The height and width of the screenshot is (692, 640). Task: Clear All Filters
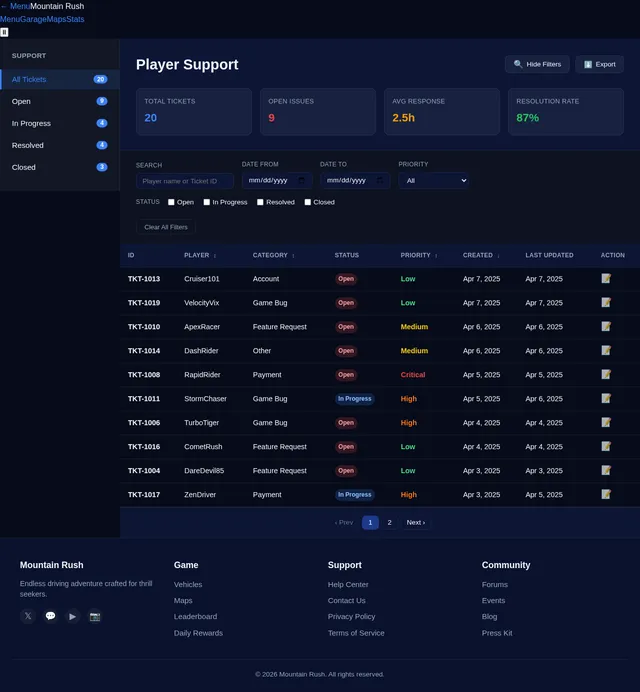[166, 227]
